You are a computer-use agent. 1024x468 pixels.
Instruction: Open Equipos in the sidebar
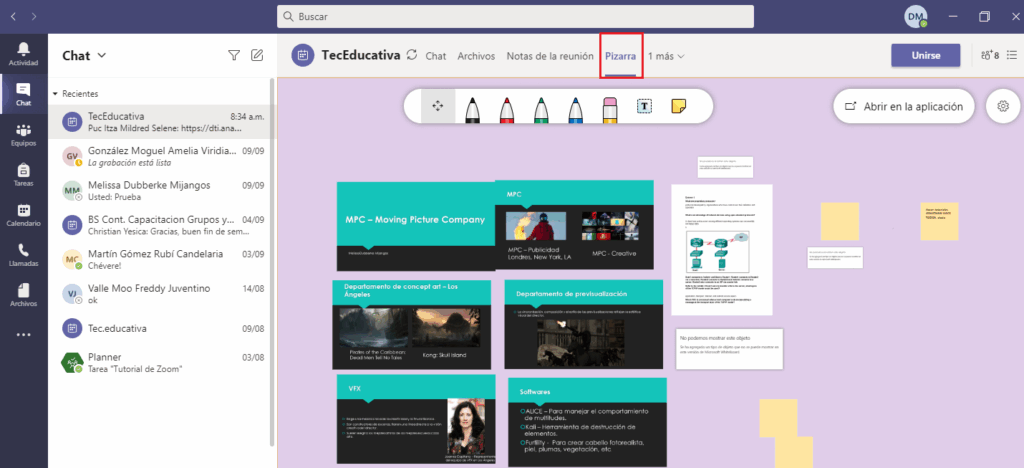click(x=23, y=135)
